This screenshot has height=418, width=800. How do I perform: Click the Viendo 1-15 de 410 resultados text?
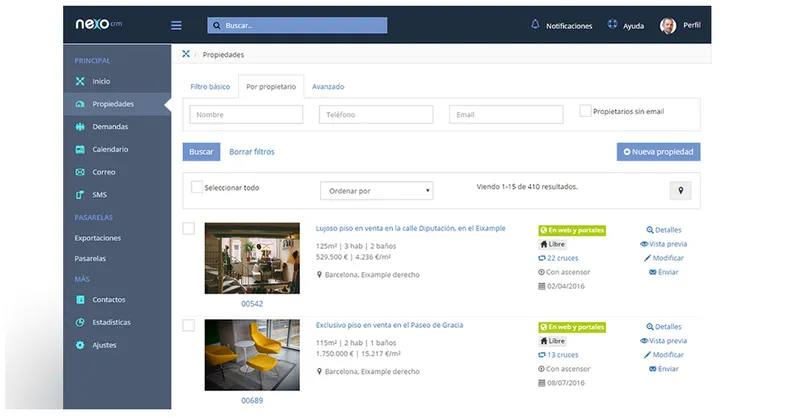(x=527, y=187)
